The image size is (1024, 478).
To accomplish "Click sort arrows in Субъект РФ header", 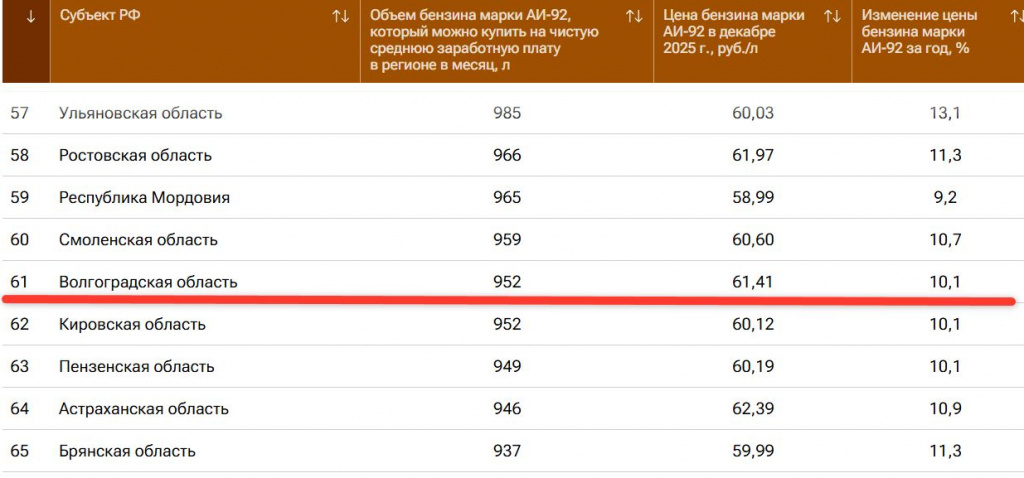I will pyautogui.click(x=340, y=16).
